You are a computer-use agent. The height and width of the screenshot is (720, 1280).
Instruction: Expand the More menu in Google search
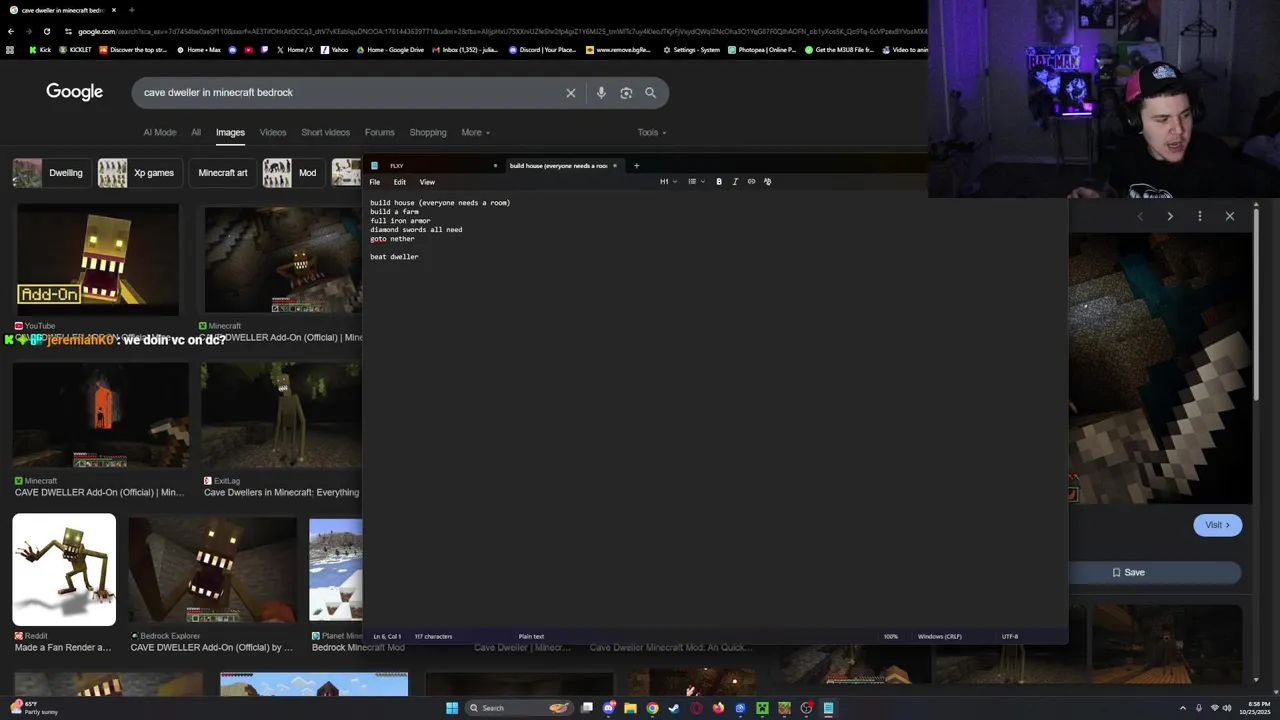[475, 132]
